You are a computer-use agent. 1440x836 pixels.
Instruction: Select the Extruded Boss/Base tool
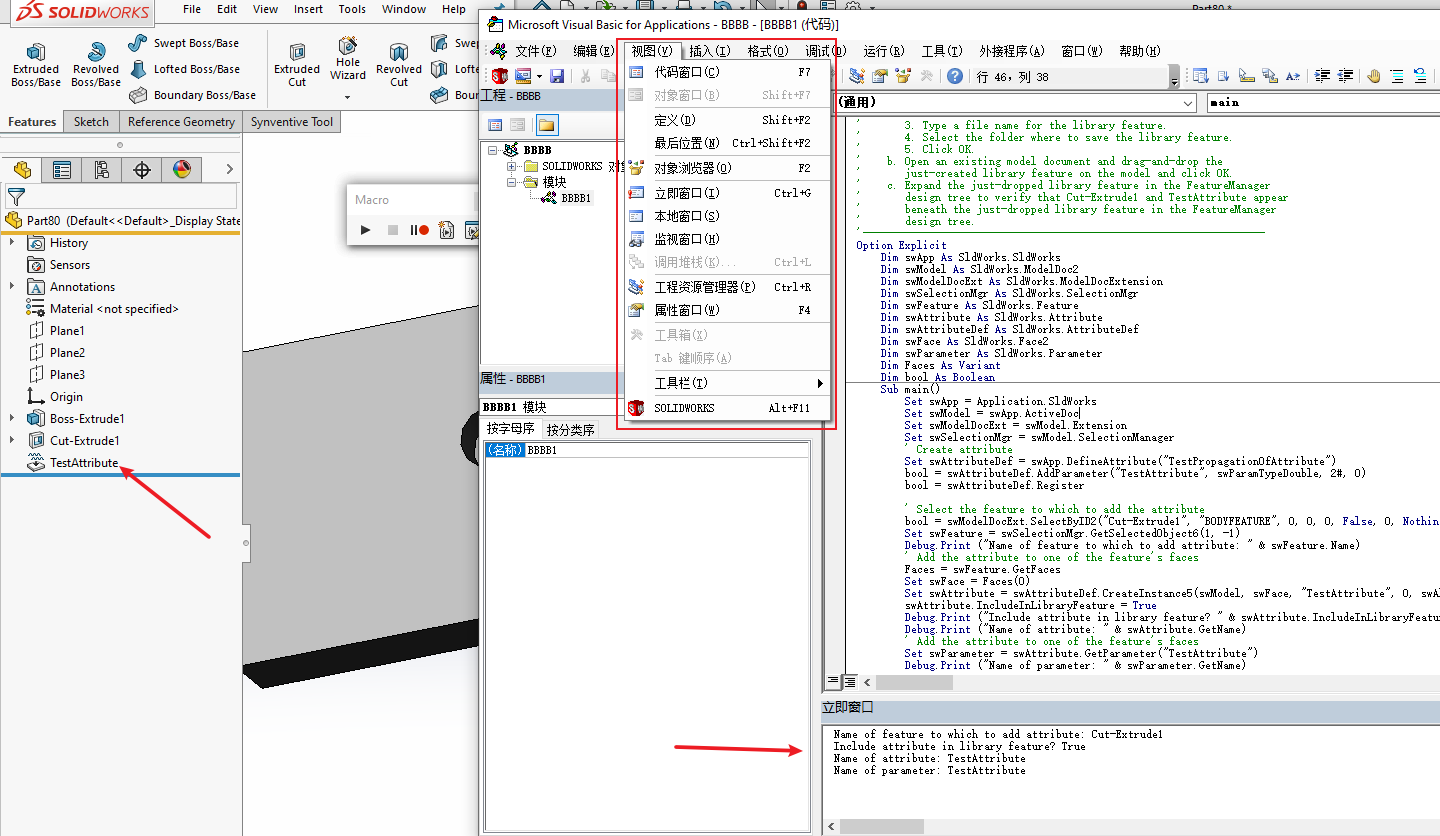tap(36, 65)
